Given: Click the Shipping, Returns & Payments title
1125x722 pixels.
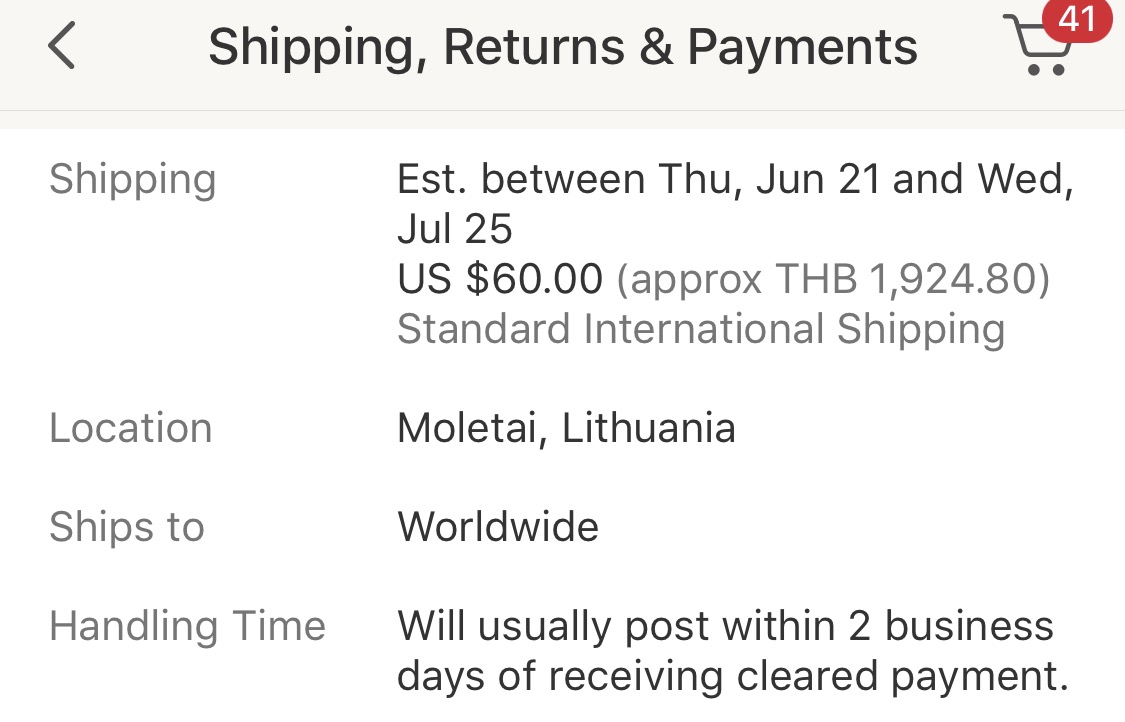Looking at the screenshot, I should [562, 47].
